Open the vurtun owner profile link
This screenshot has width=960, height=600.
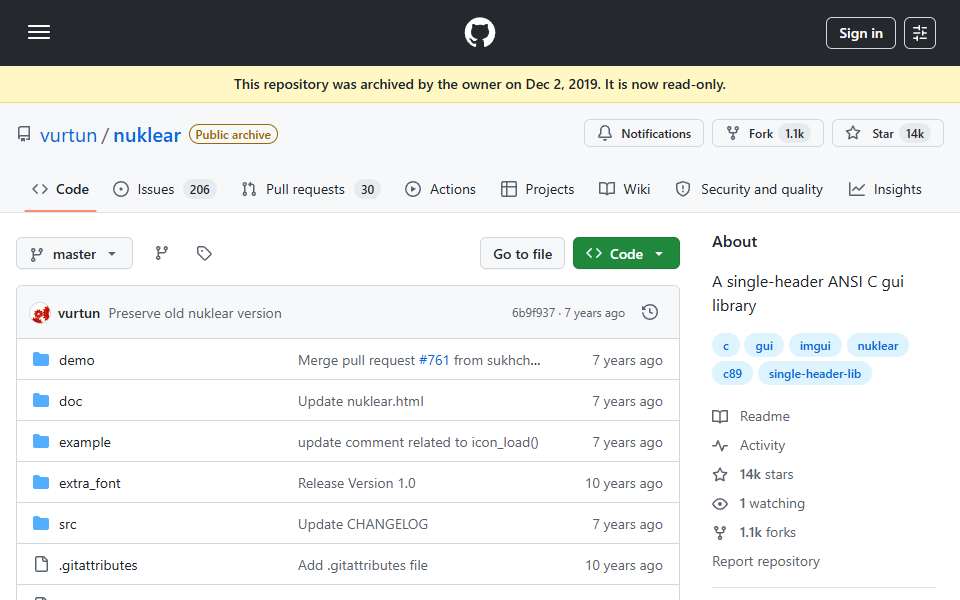[68, 135]
